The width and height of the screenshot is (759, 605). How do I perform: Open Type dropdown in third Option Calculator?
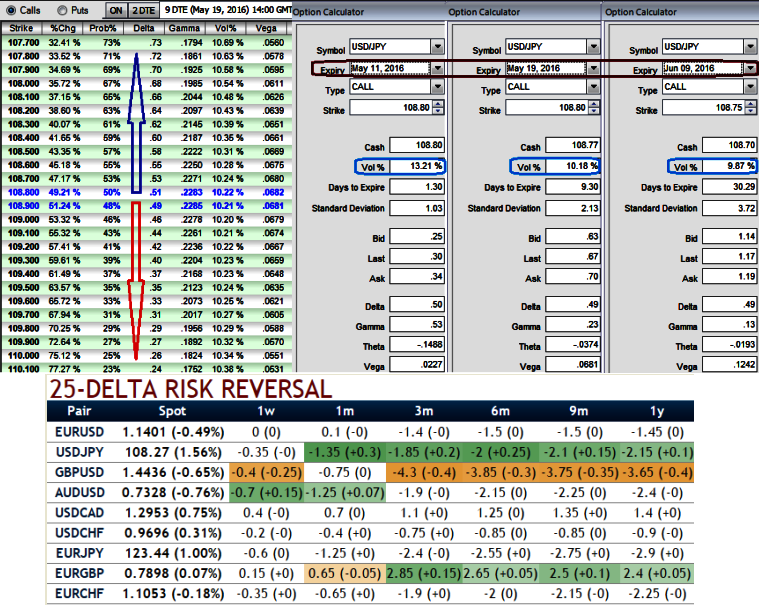pos(750,87)
